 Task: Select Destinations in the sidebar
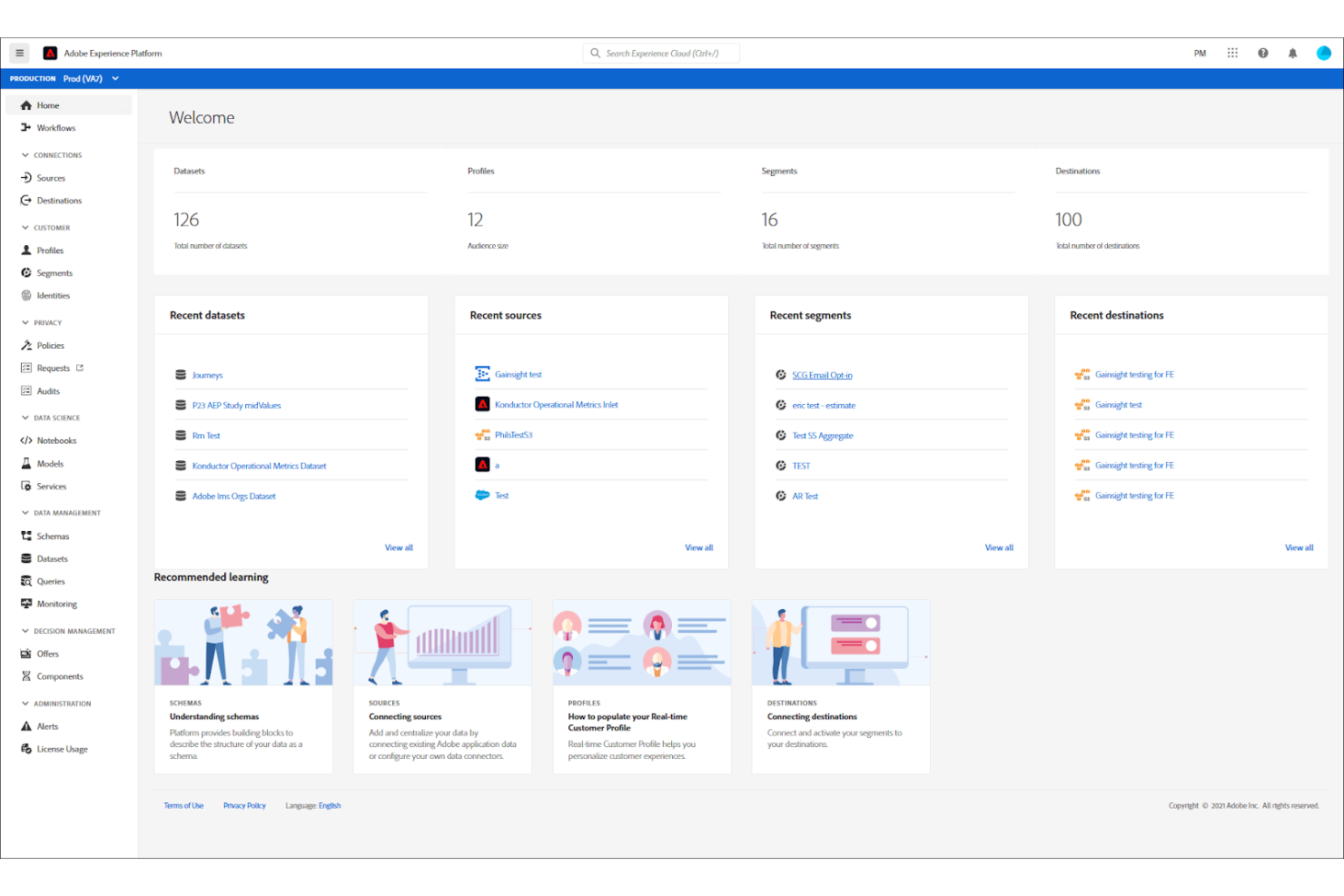(x=59, y=201)
